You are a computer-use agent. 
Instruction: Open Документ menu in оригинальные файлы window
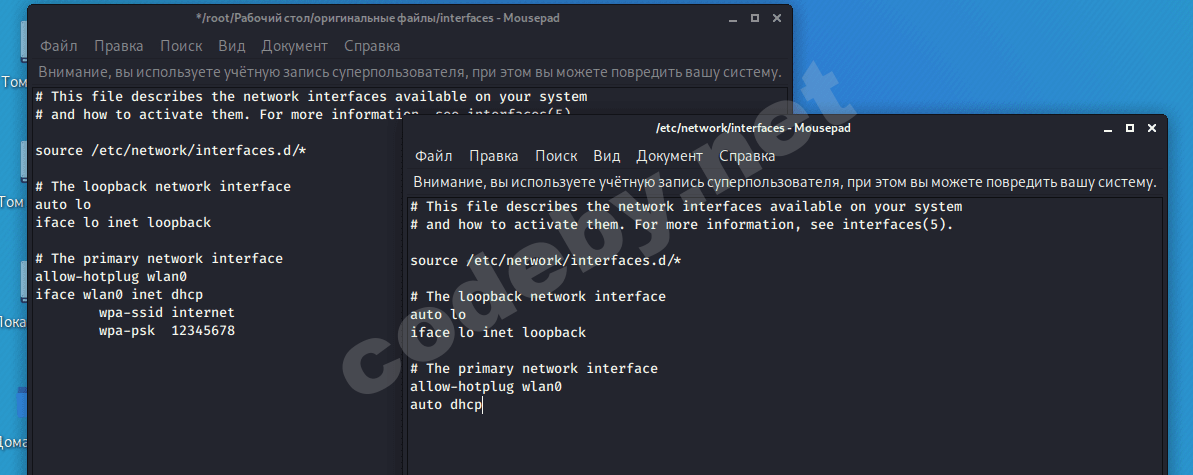point(294,46)
